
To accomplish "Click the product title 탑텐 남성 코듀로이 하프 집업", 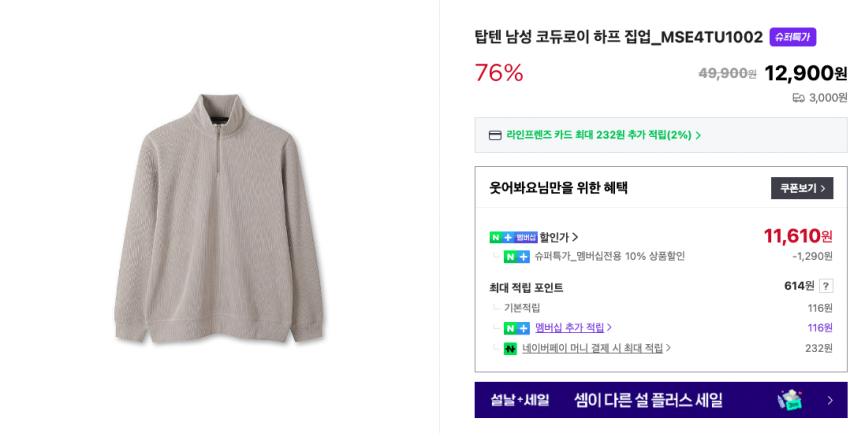I will coord(618,37).
